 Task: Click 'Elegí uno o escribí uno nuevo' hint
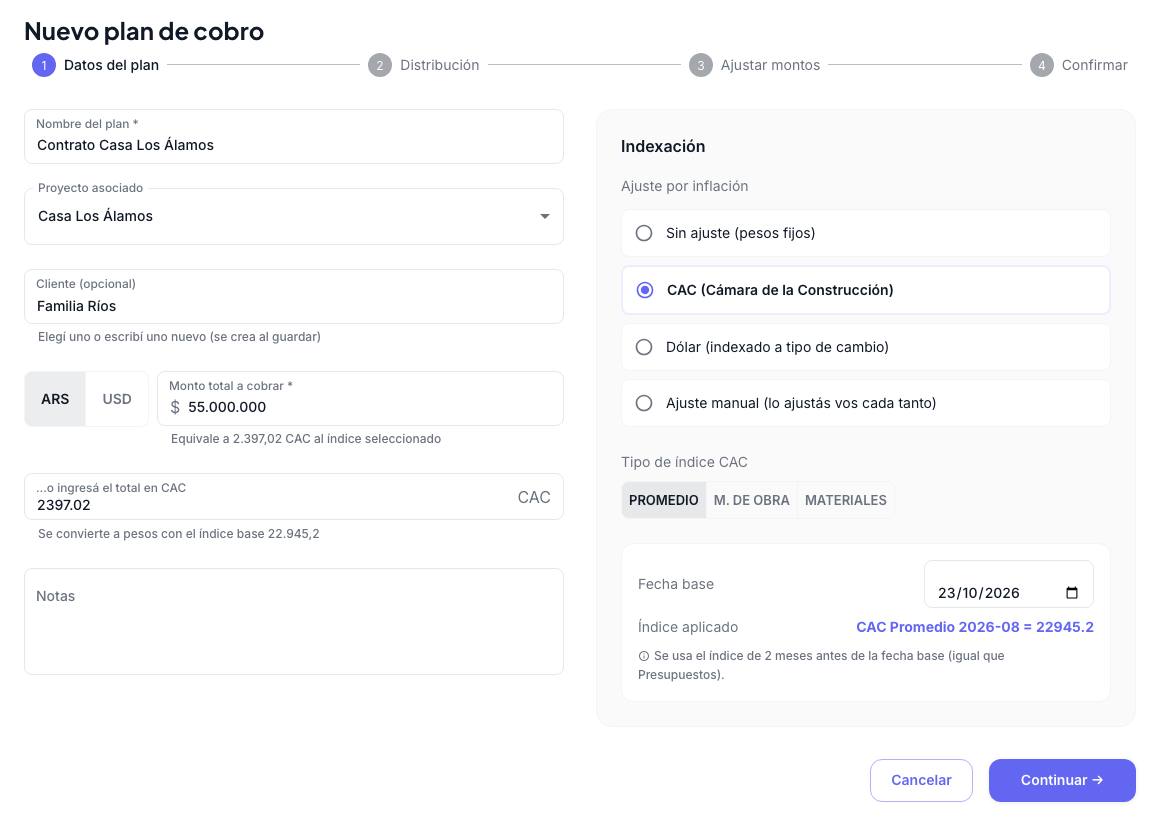[x=179, y=337]
